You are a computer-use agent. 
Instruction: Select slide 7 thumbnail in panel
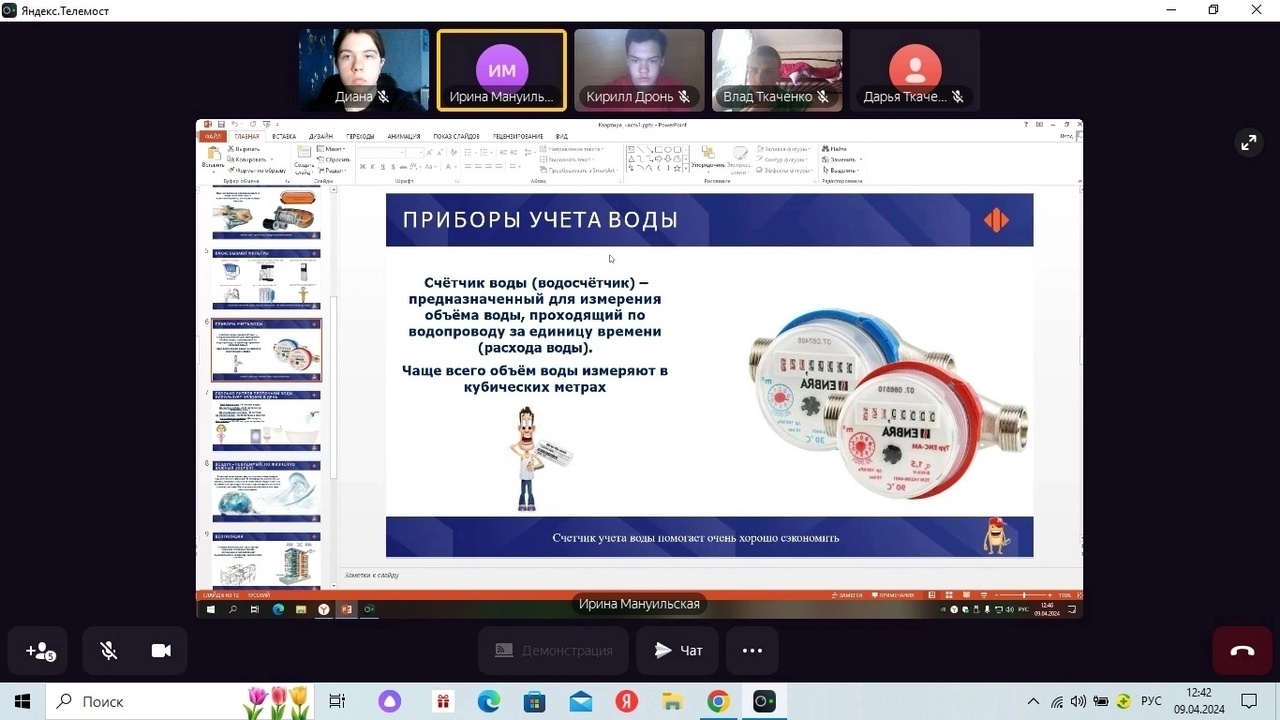tap(267, 421)
